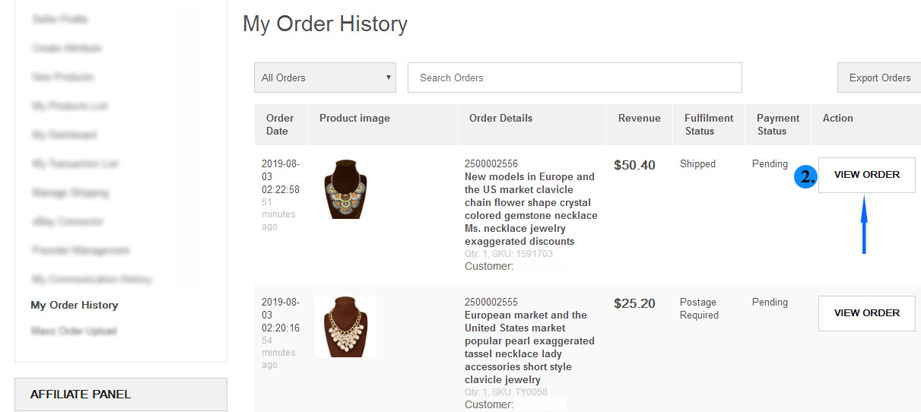The width and height of the screenshot is (921, 412).
Task: Click the blue upward arrow annotation
Action: pos(864,225)
